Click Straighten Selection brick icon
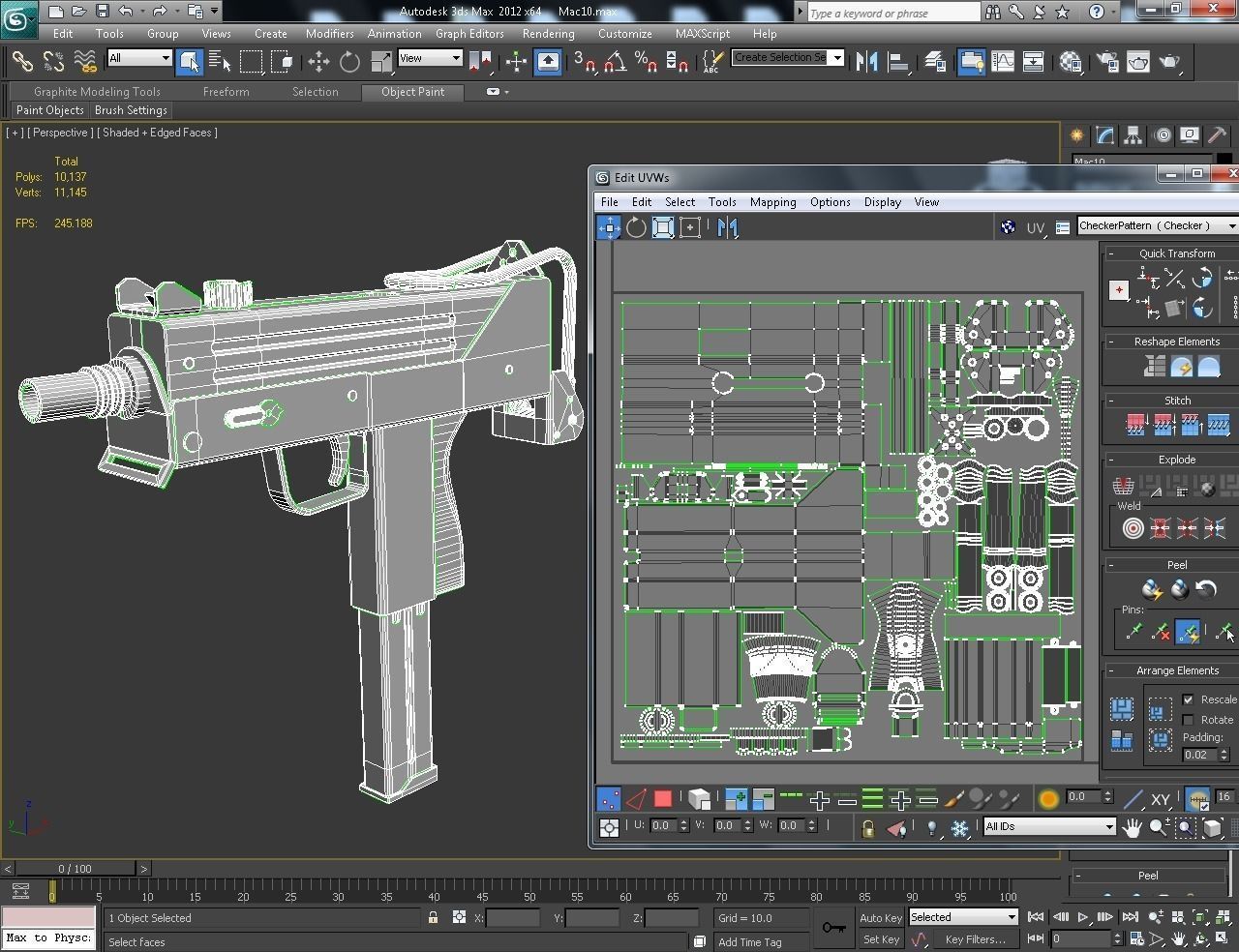1239x952 pixels. [1154, 367]
